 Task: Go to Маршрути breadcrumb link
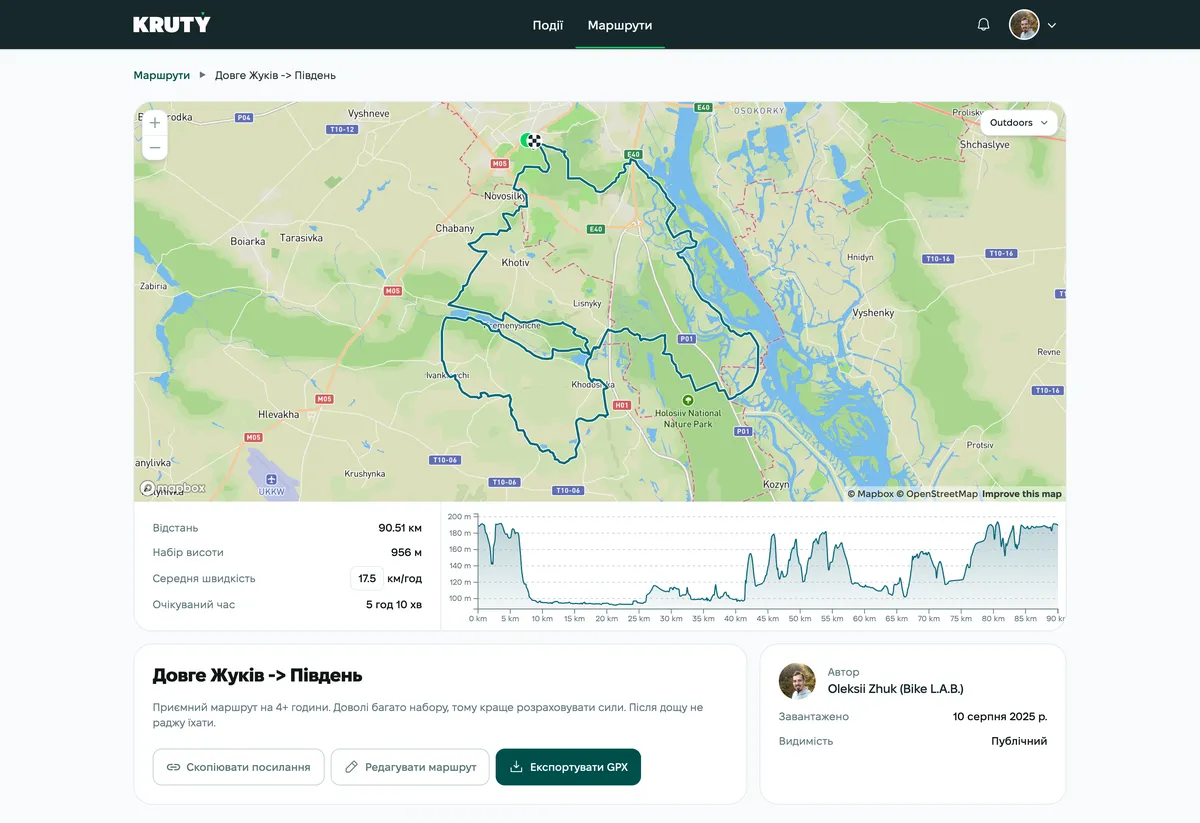161,75
